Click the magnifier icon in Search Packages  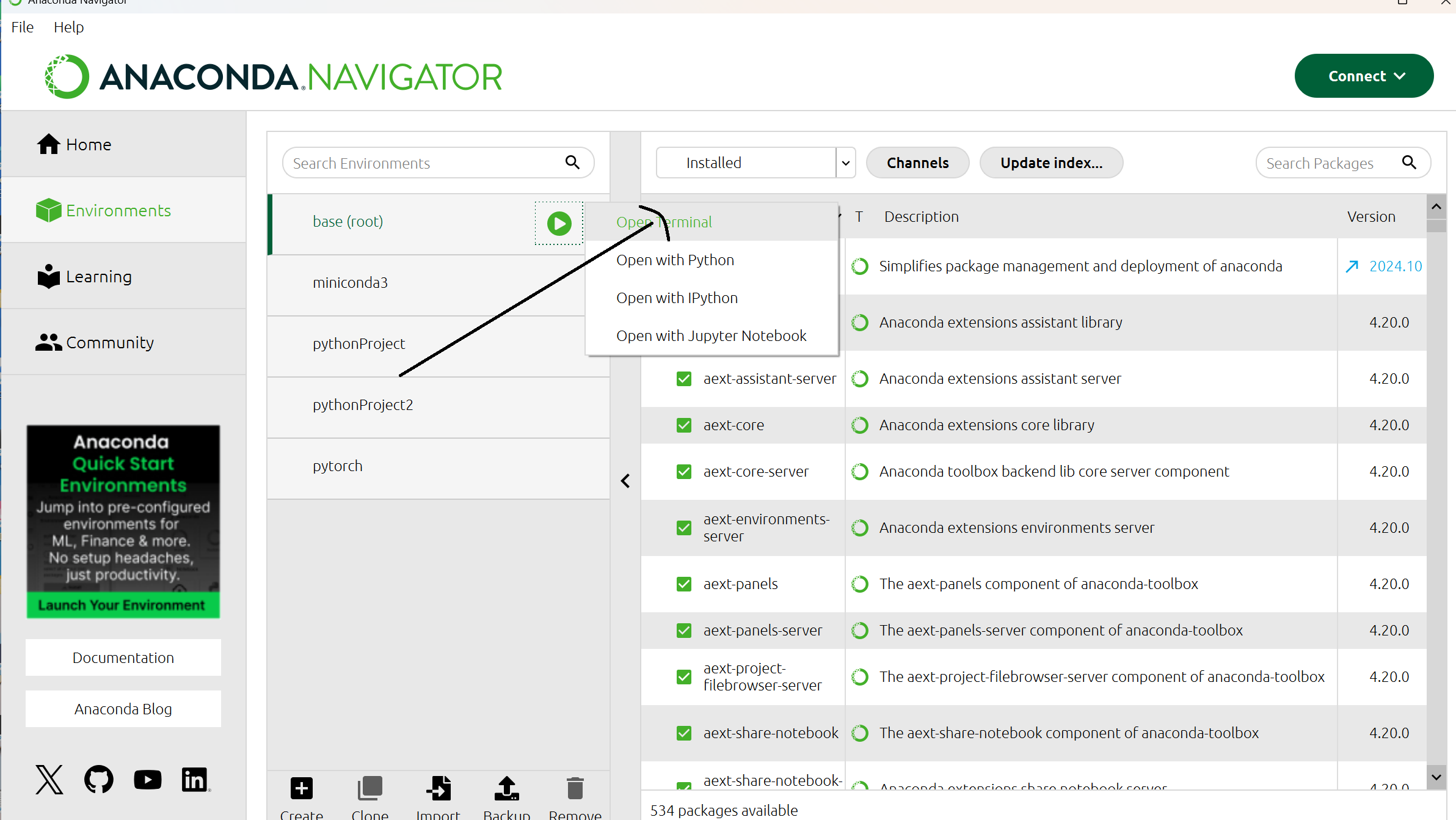(x=1409, y=162)
